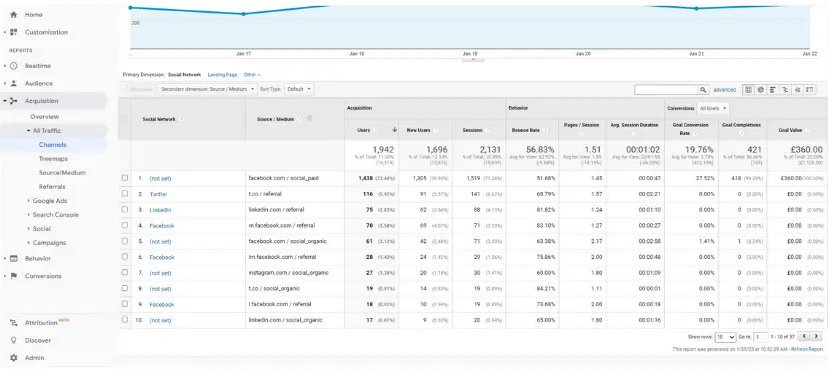The image size is (828, 382).
Task: Click help icon beside Bounce Rate header
Action: tap(545, 129)
